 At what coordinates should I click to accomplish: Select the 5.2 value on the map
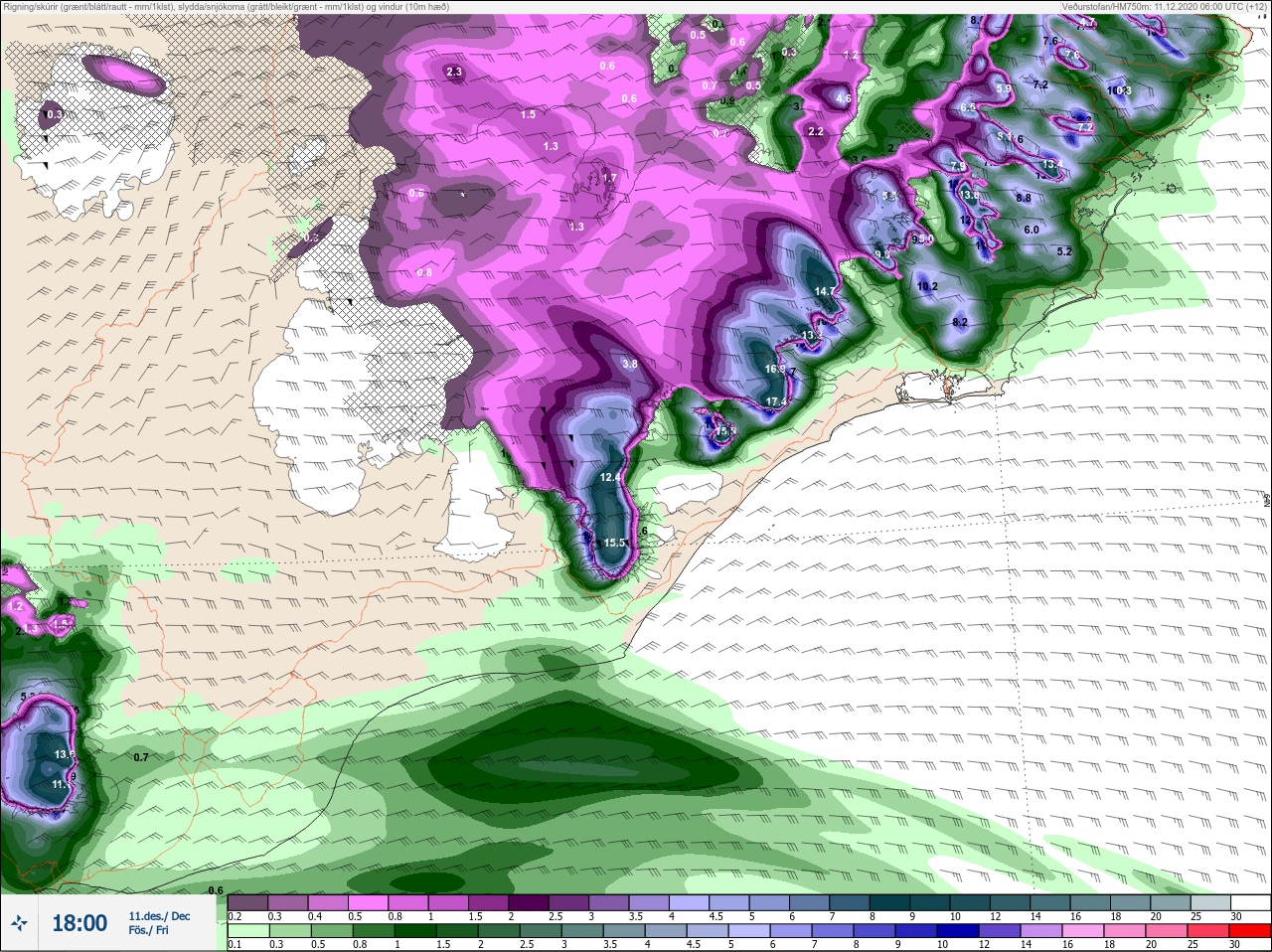coord(1064,251)
